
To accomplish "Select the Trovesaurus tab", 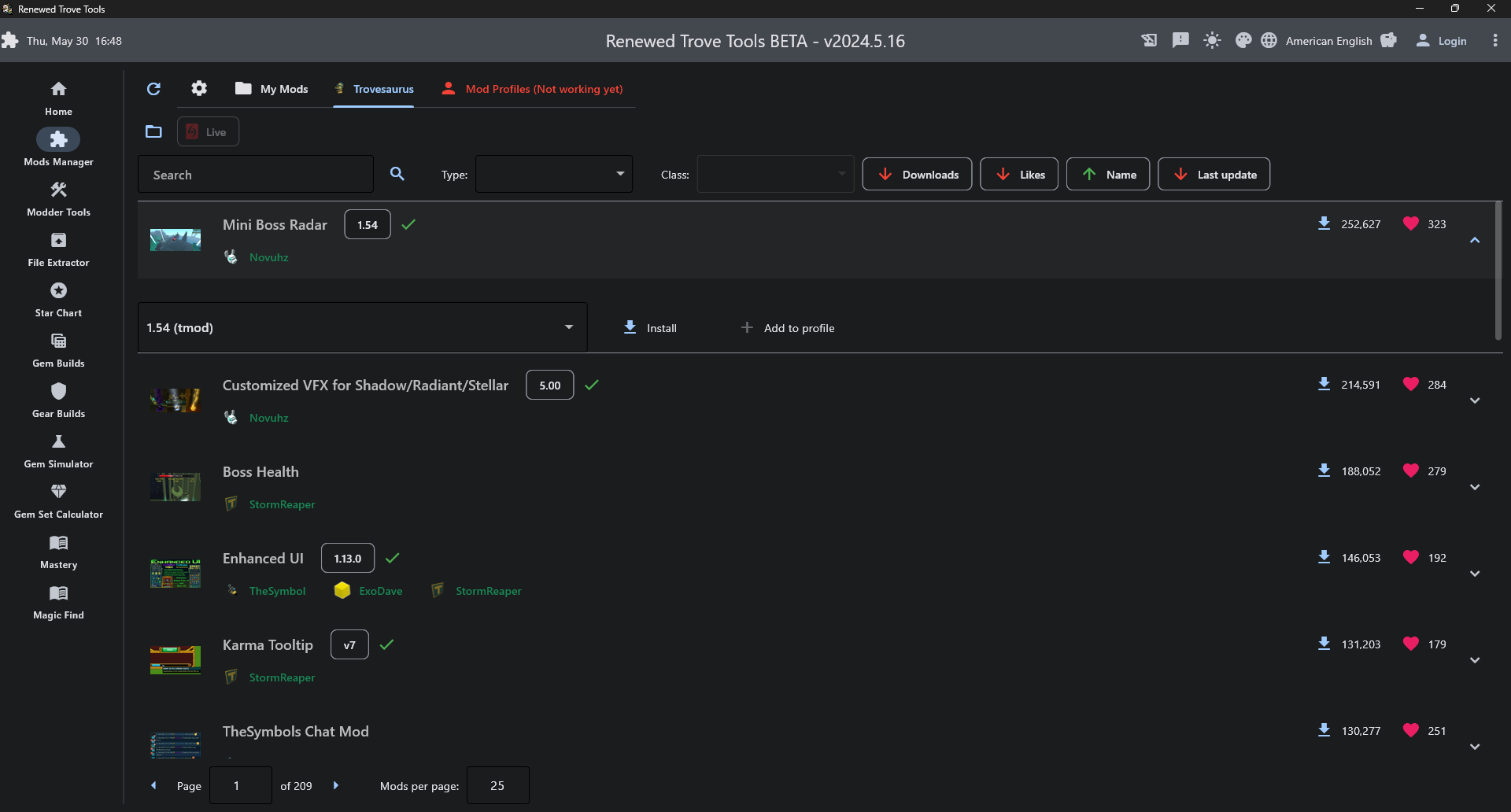I will [374, 89].
